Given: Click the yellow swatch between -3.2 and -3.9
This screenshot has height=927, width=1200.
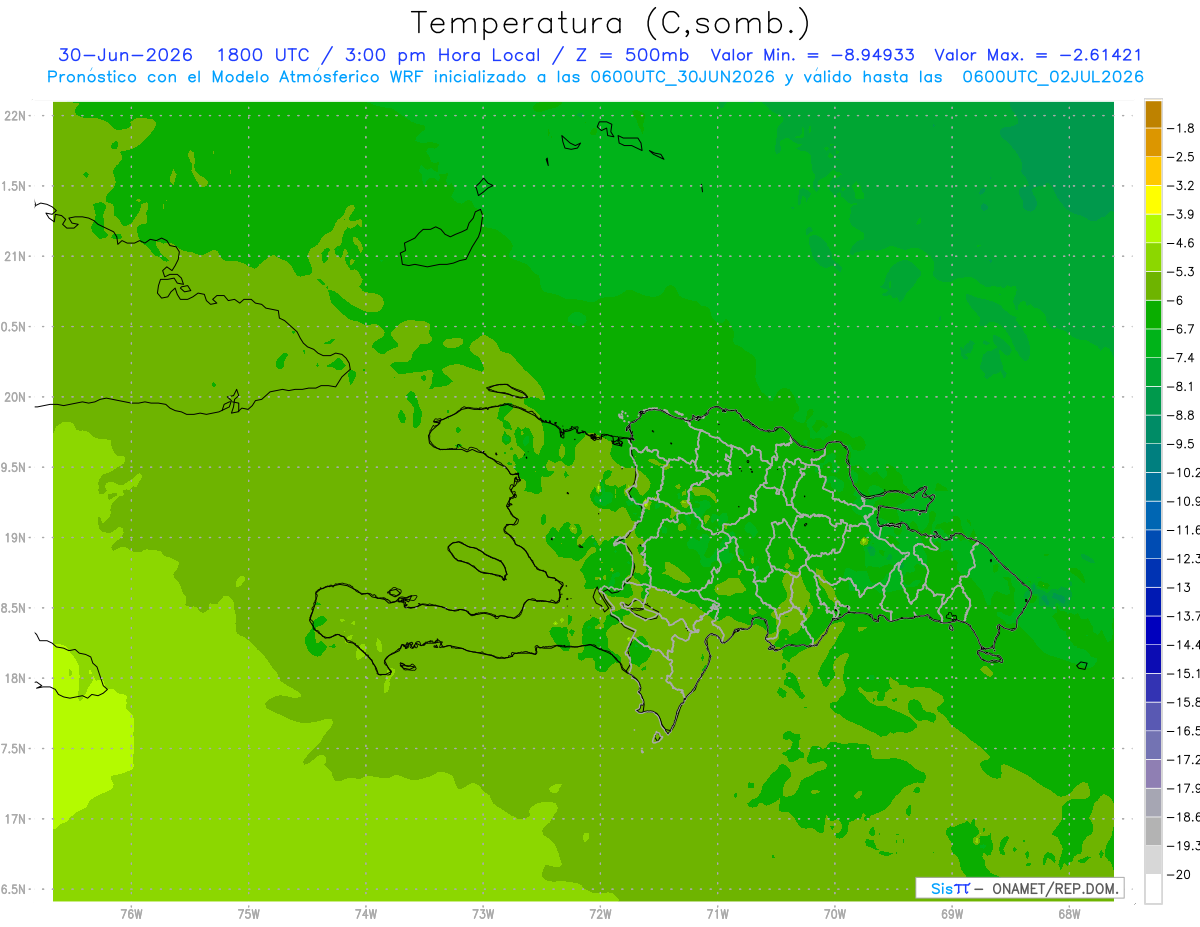Looking at the screenshot, I should (1153, 200).
